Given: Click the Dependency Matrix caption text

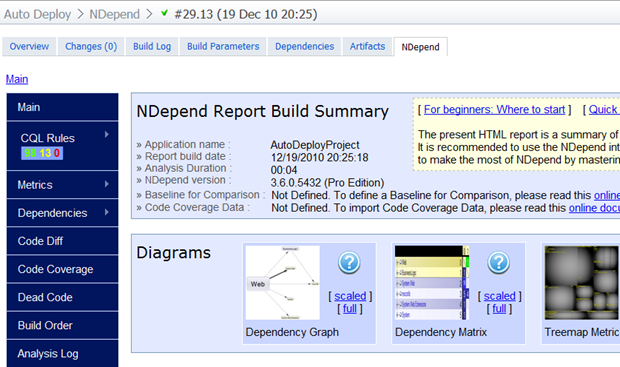Looking at the screenshot, I should click(441, 332).
